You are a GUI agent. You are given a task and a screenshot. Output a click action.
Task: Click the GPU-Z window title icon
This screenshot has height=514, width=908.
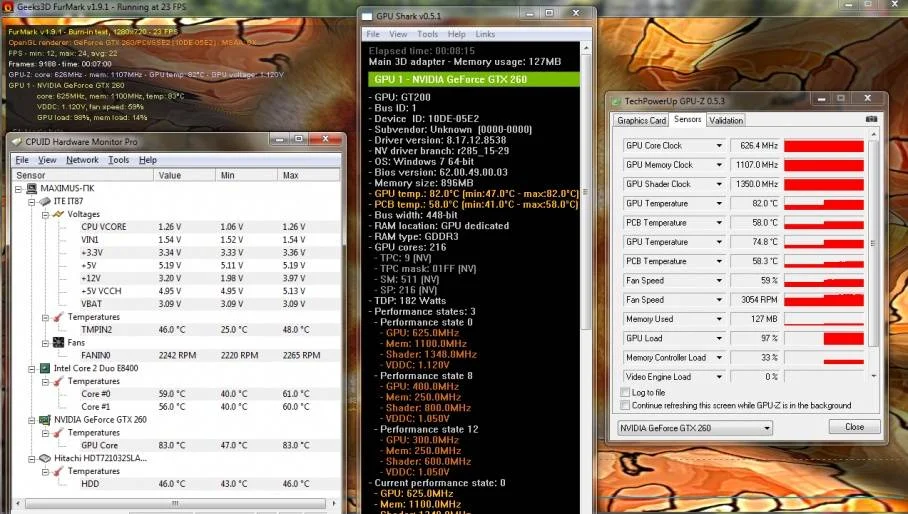point(616,101)
